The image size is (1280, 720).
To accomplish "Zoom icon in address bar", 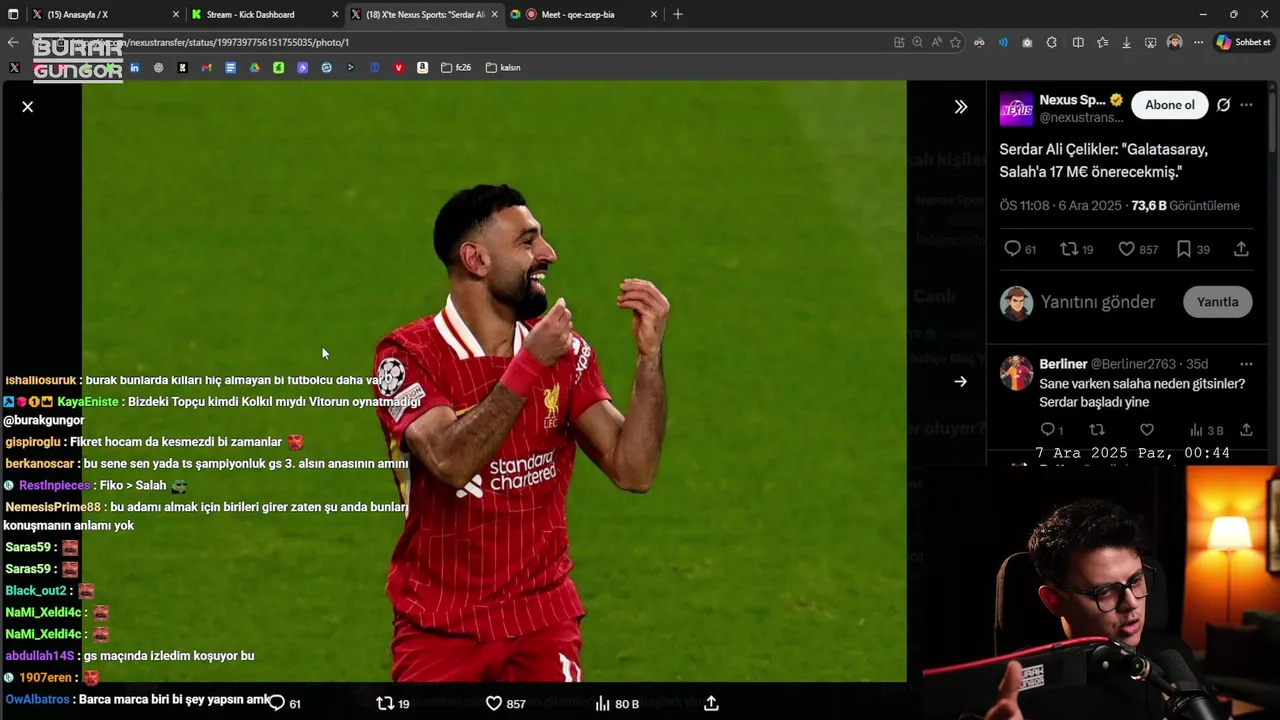I will (917, 42).
